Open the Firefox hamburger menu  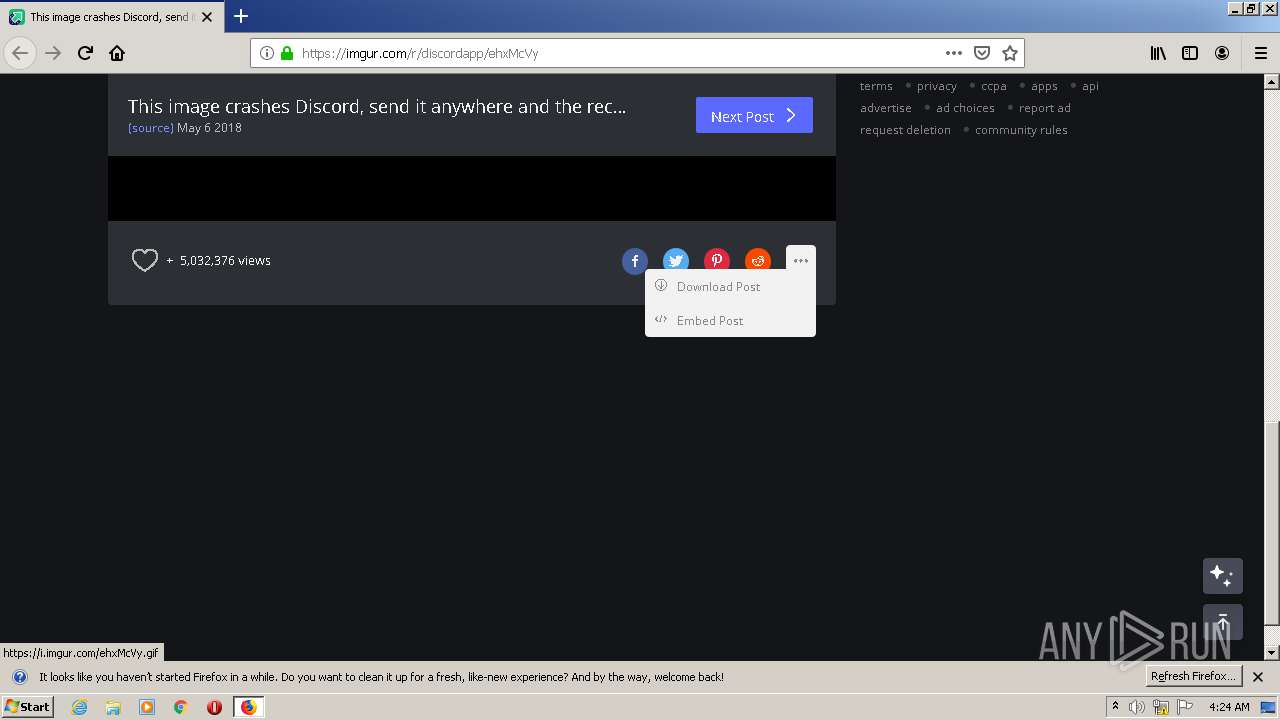click(1261, 53)
